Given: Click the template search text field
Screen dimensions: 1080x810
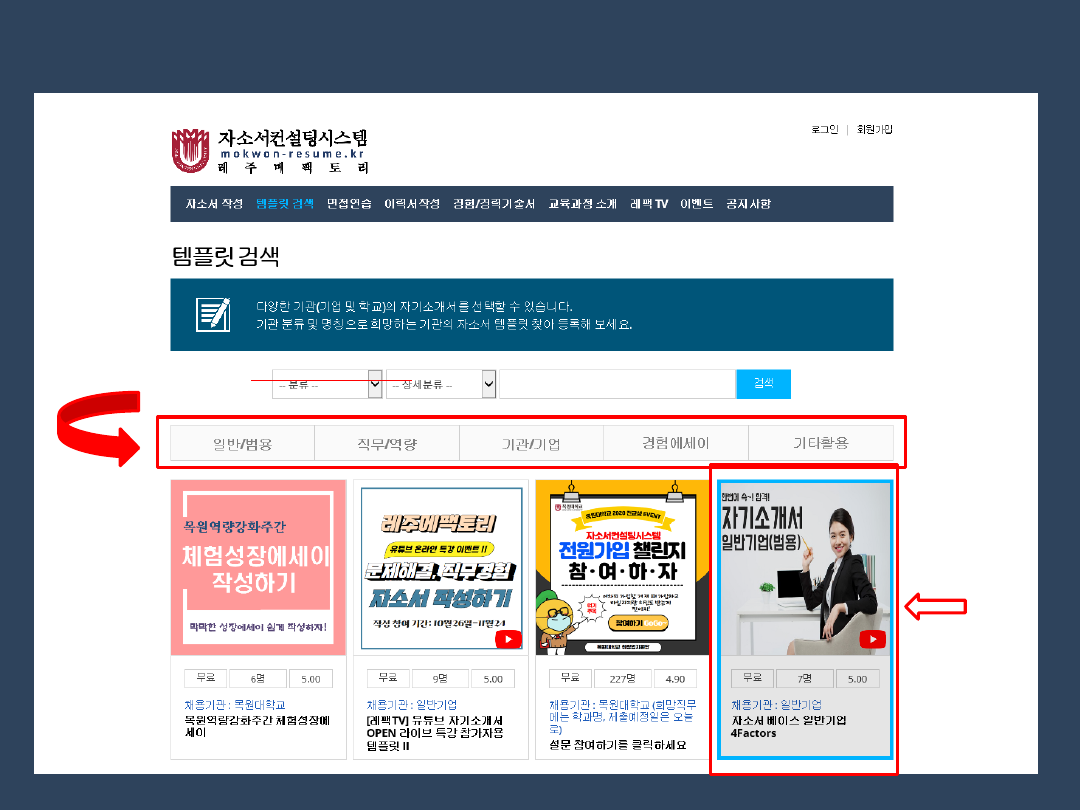Looking at the screenshot, I should 617,384.
